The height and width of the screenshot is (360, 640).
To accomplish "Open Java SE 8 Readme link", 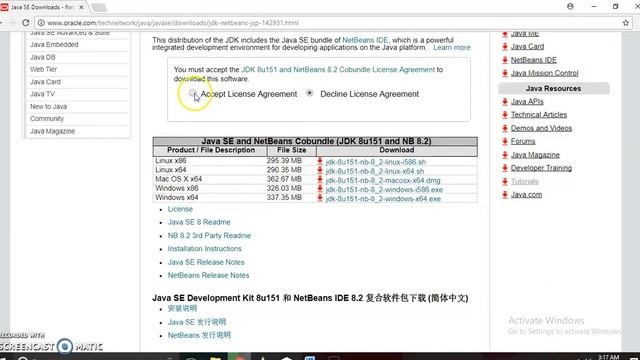I will [199, 222].
